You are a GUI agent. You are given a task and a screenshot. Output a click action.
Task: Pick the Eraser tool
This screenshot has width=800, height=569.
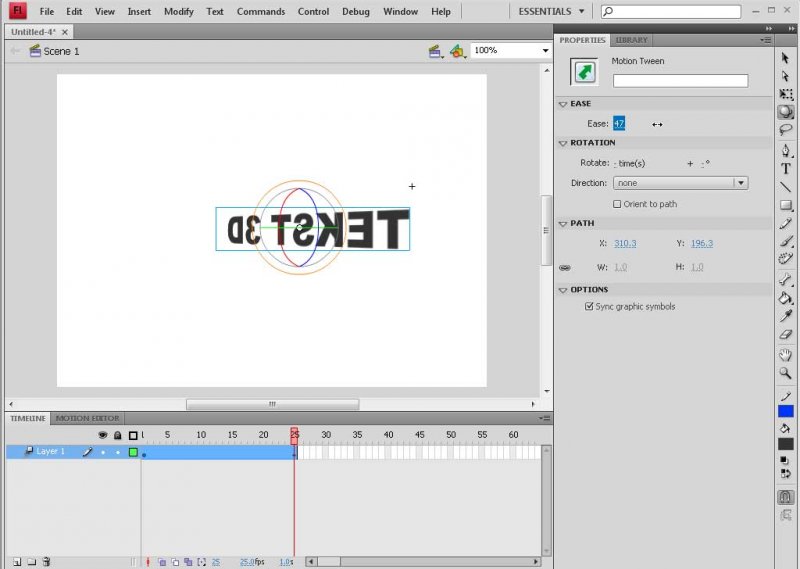tap(786, 335)
